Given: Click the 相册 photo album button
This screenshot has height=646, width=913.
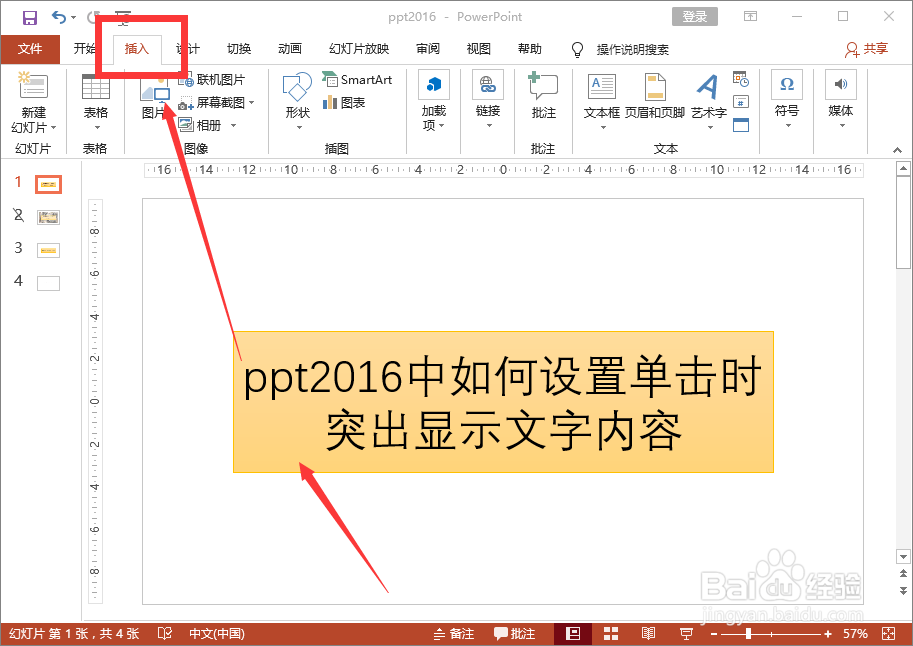Looking at the screenshot, I should [201, 125].
